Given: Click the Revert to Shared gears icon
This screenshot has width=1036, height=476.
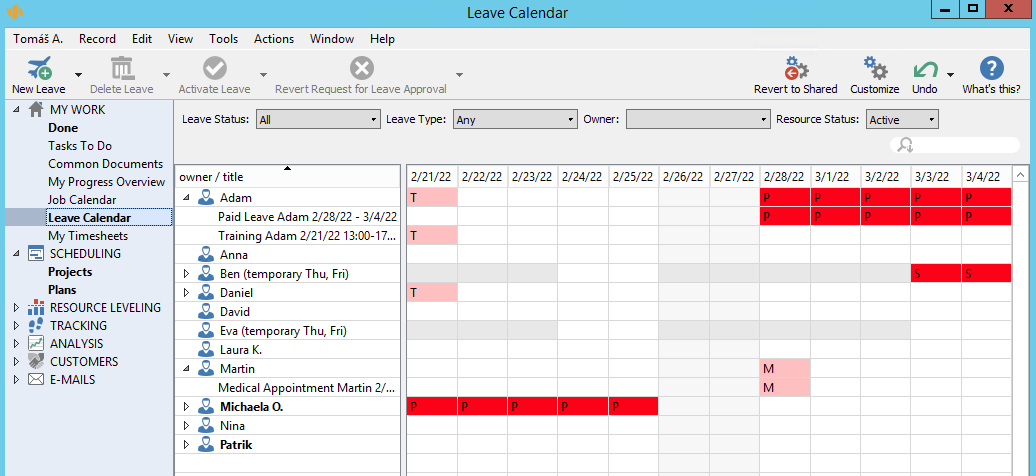Looking at the screenshot, I should coord(796,69).
